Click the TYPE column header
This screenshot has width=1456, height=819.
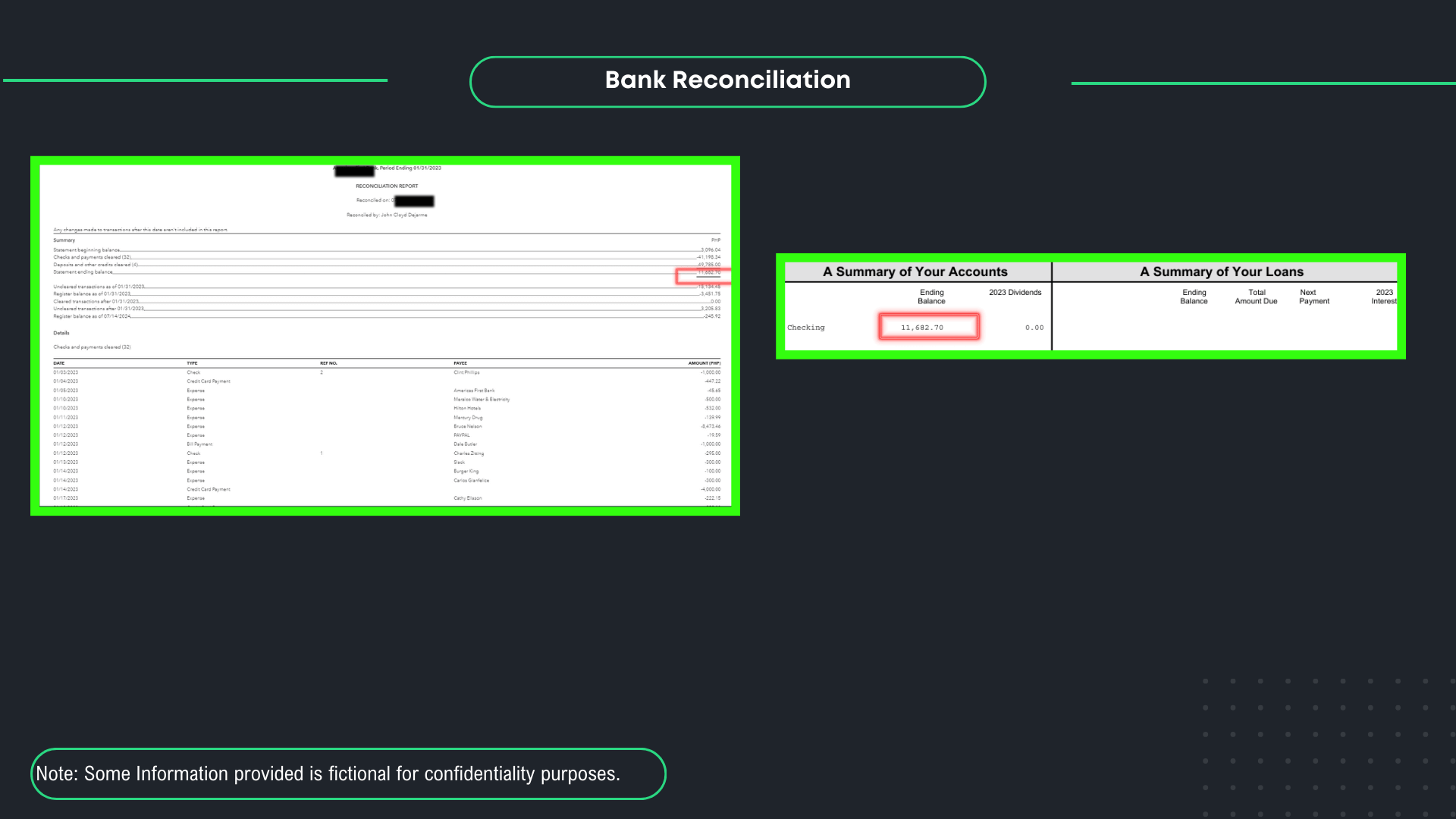click(192, 363)
